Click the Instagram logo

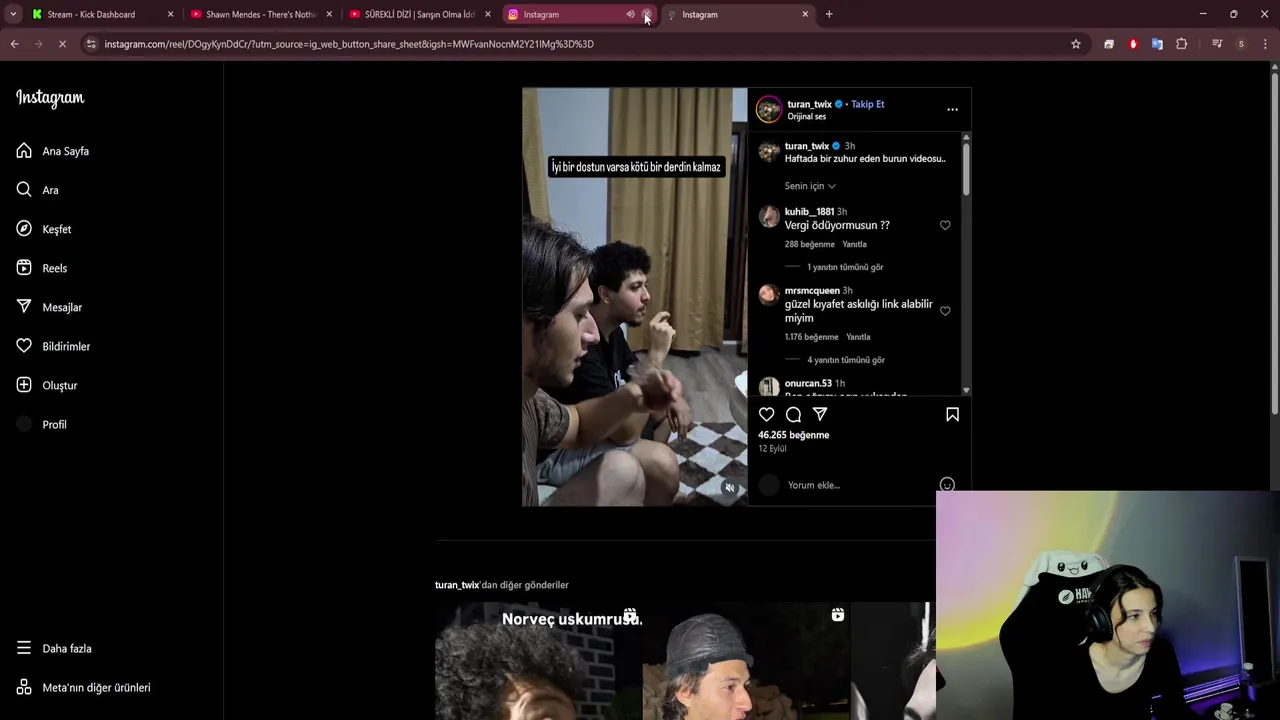[50, 98]
